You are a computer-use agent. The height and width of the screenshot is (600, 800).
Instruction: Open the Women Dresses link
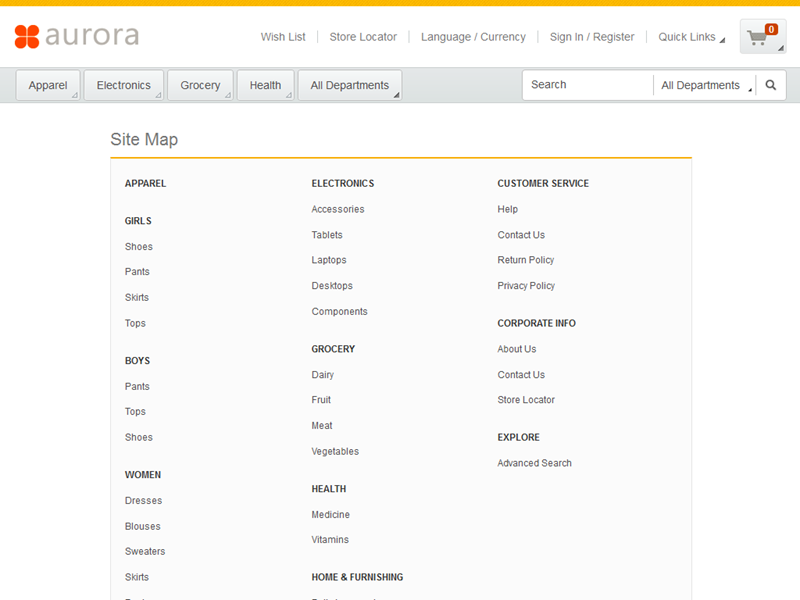coord(143,501)
